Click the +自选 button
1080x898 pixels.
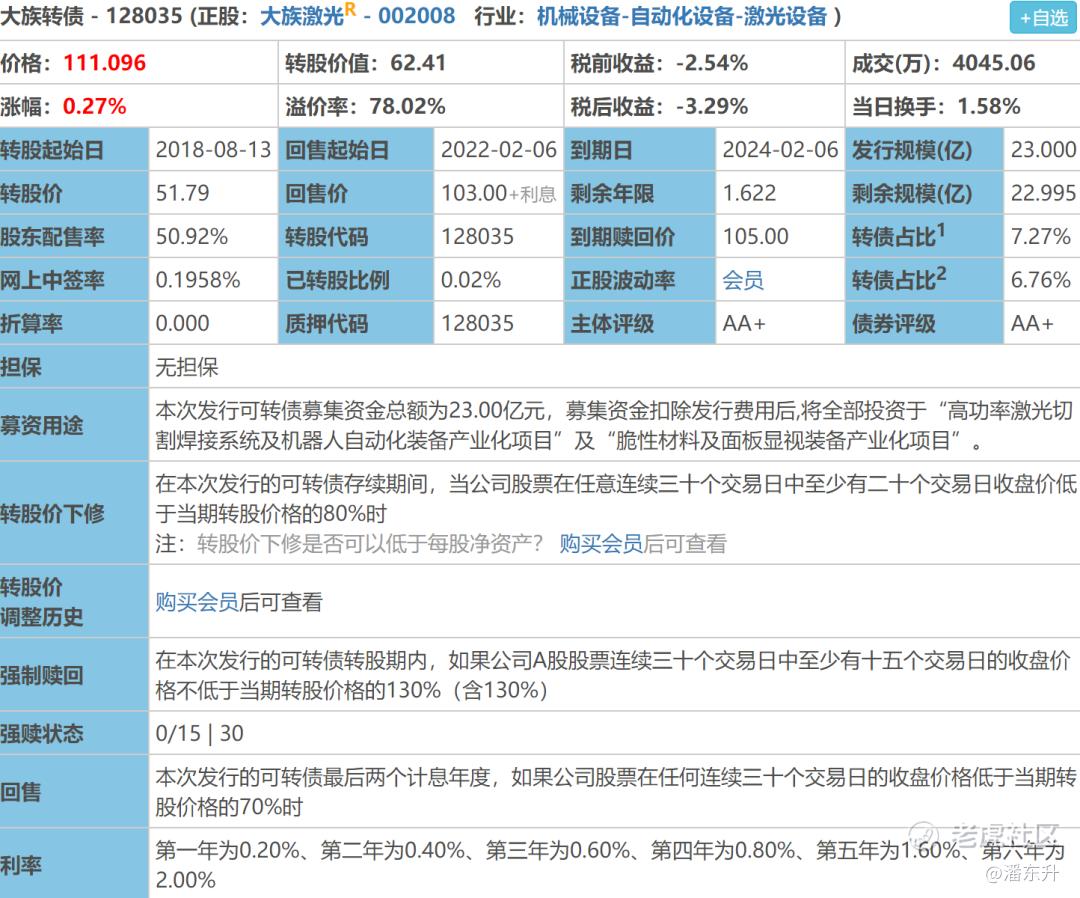tap(1043, 18)
